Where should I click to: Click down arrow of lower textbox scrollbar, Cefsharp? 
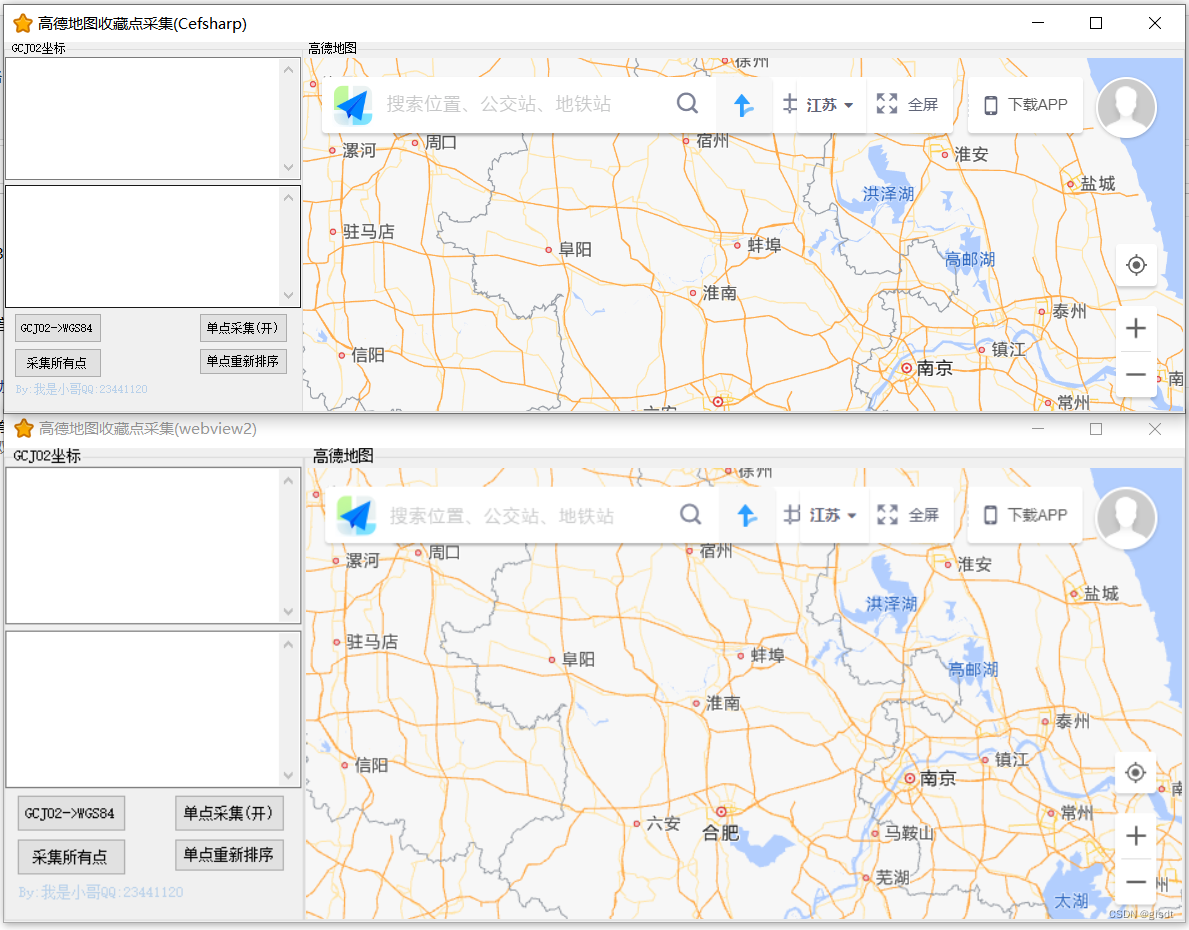coord(288,295)
